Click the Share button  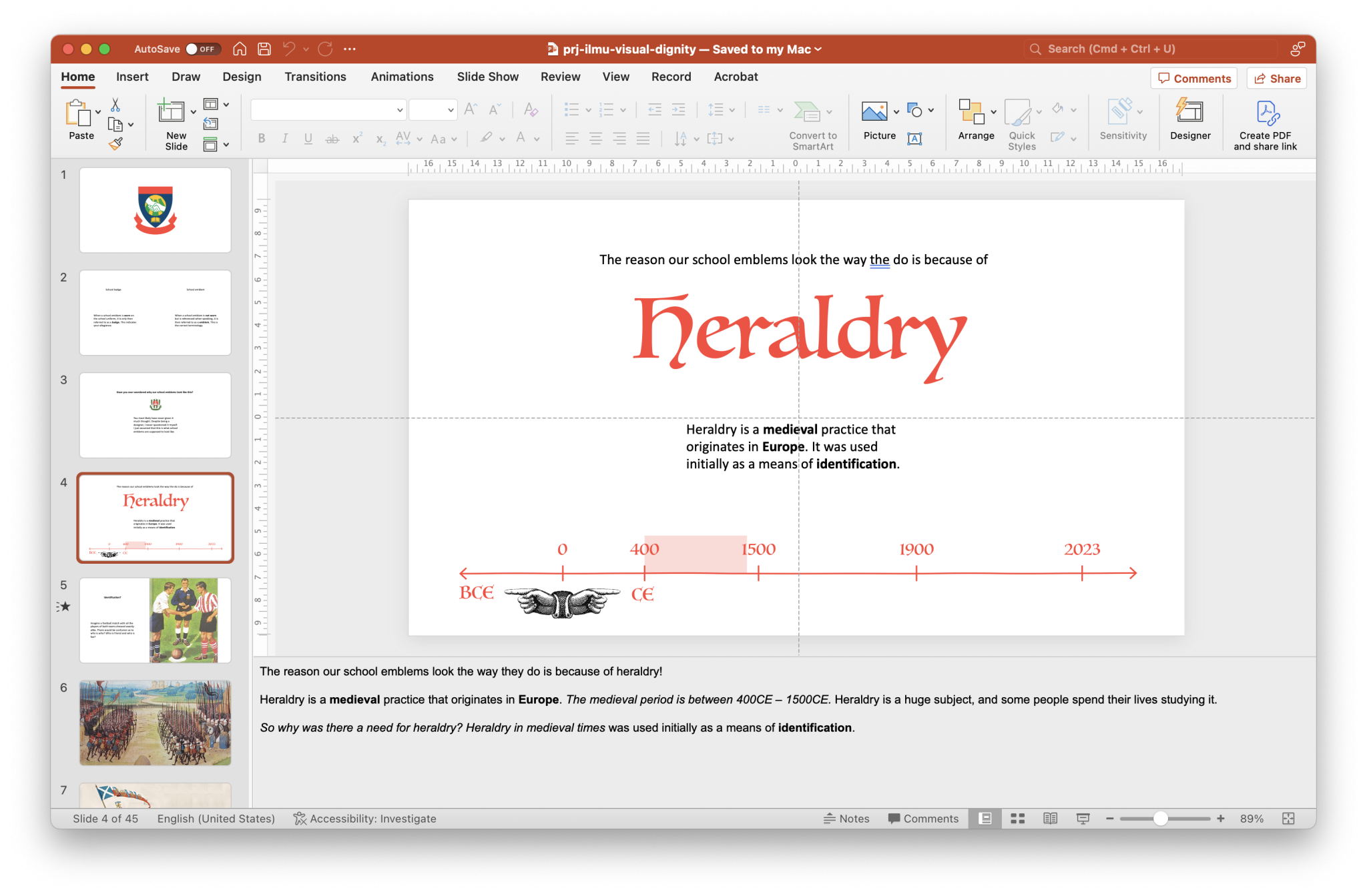click(x=1276, y=78)
